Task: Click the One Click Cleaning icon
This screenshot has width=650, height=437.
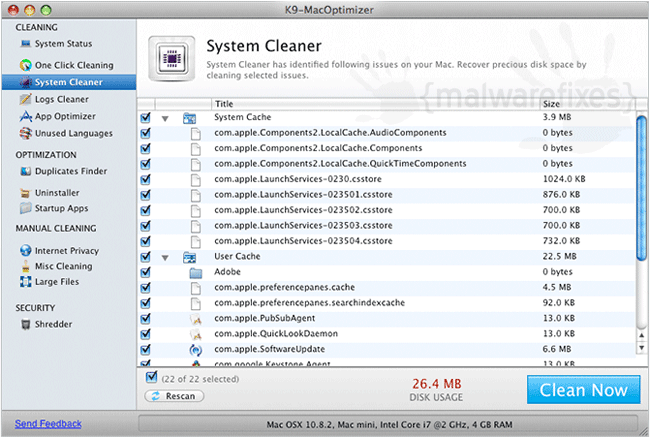Action: click(26, 65)
